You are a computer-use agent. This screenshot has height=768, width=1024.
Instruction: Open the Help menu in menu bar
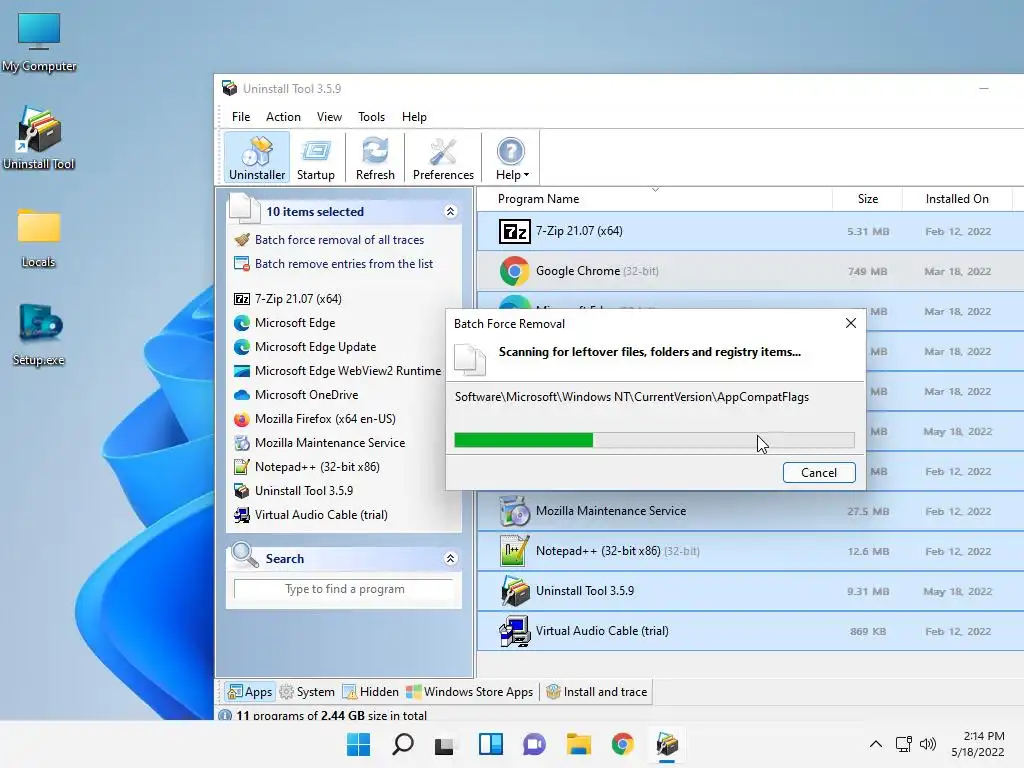point(414,117)
